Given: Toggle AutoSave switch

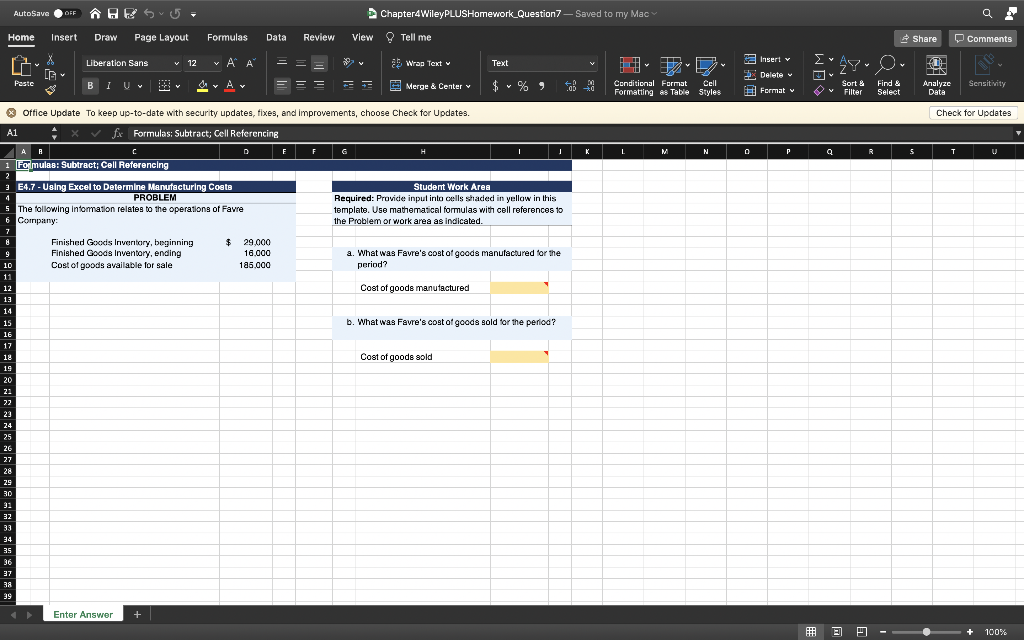Looking at the screenshot, I should (x=67, y=13).
